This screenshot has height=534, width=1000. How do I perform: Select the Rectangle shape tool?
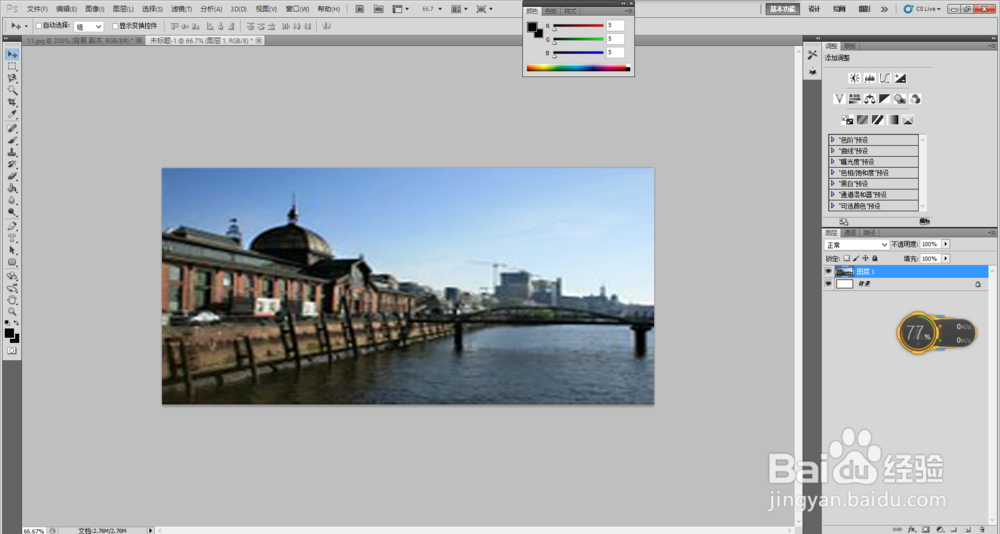(12, 262)
